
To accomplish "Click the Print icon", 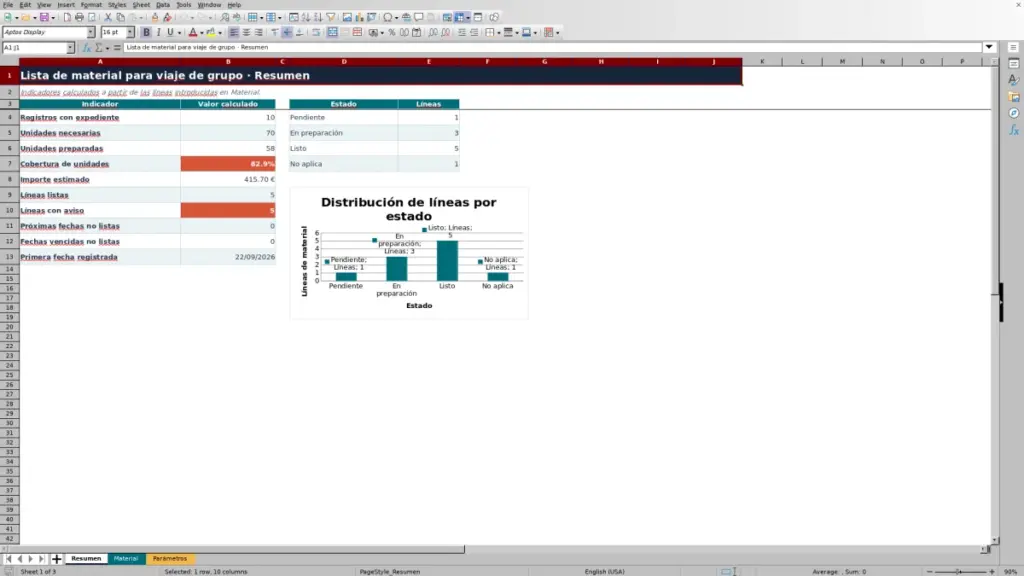I will [x=79, y=17].
